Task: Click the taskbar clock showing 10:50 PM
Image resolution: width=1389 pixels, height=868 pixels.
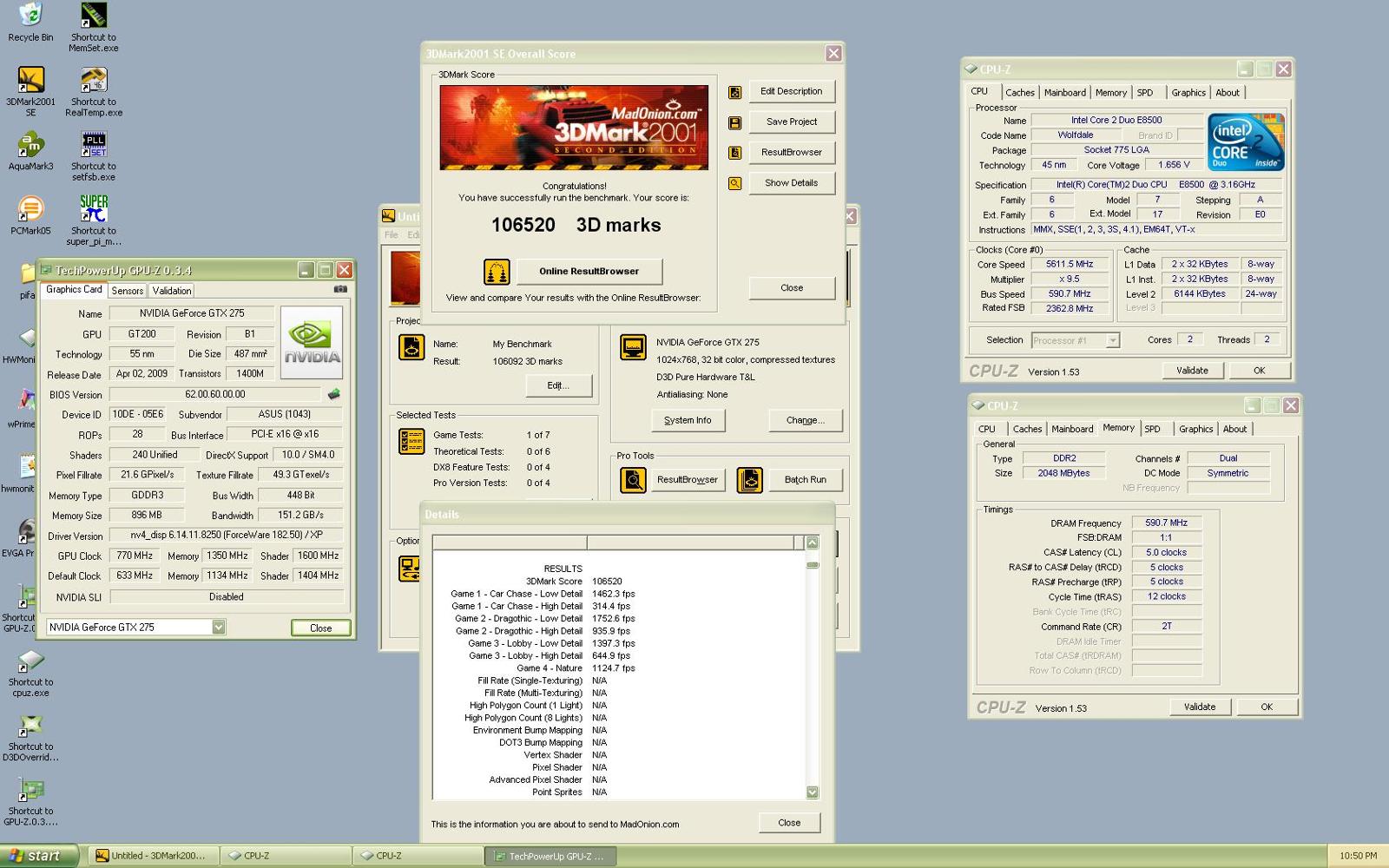Action: pos(1358,856)
